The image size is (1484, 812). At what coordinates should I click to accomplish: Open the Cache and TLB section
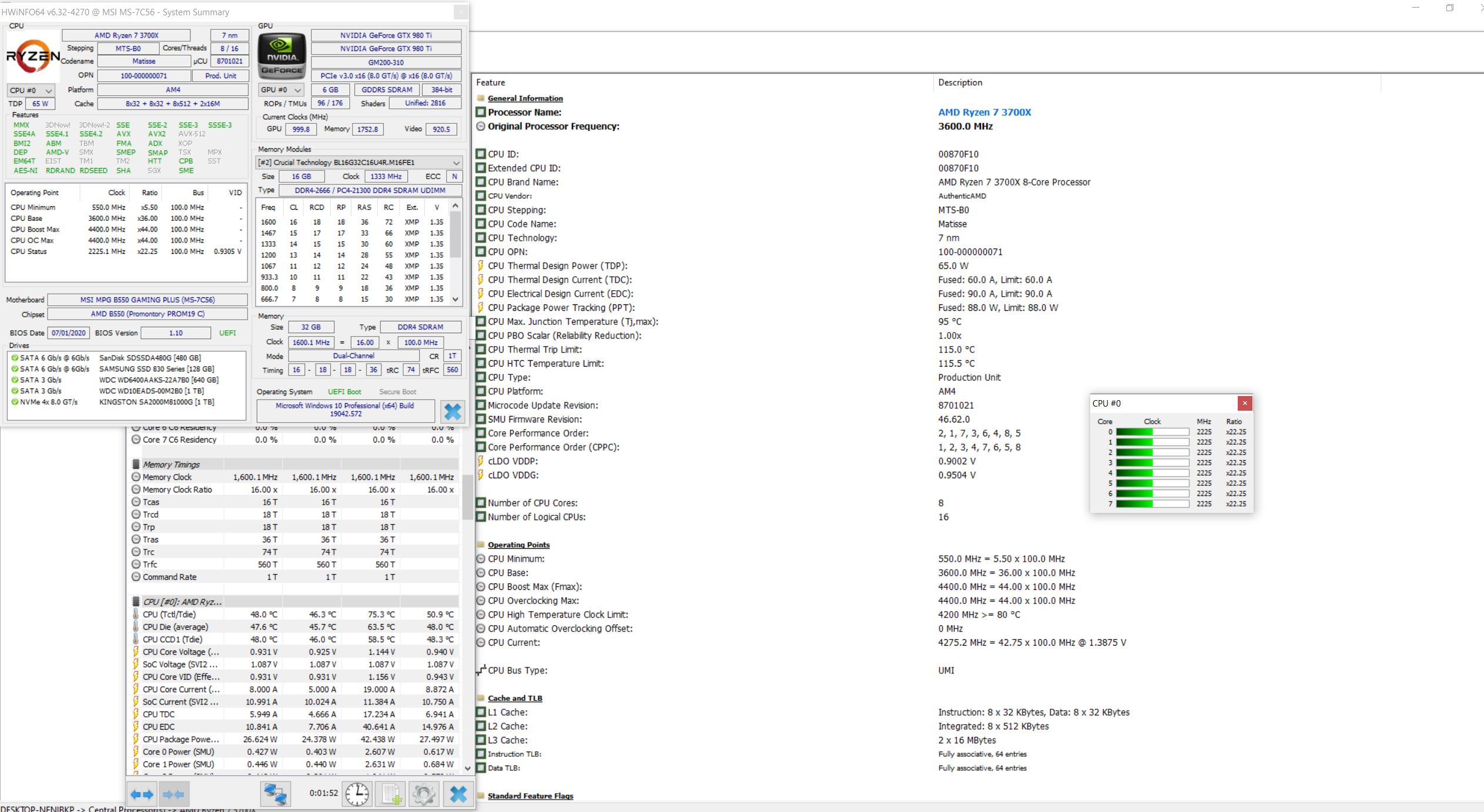tap(515, 698)
